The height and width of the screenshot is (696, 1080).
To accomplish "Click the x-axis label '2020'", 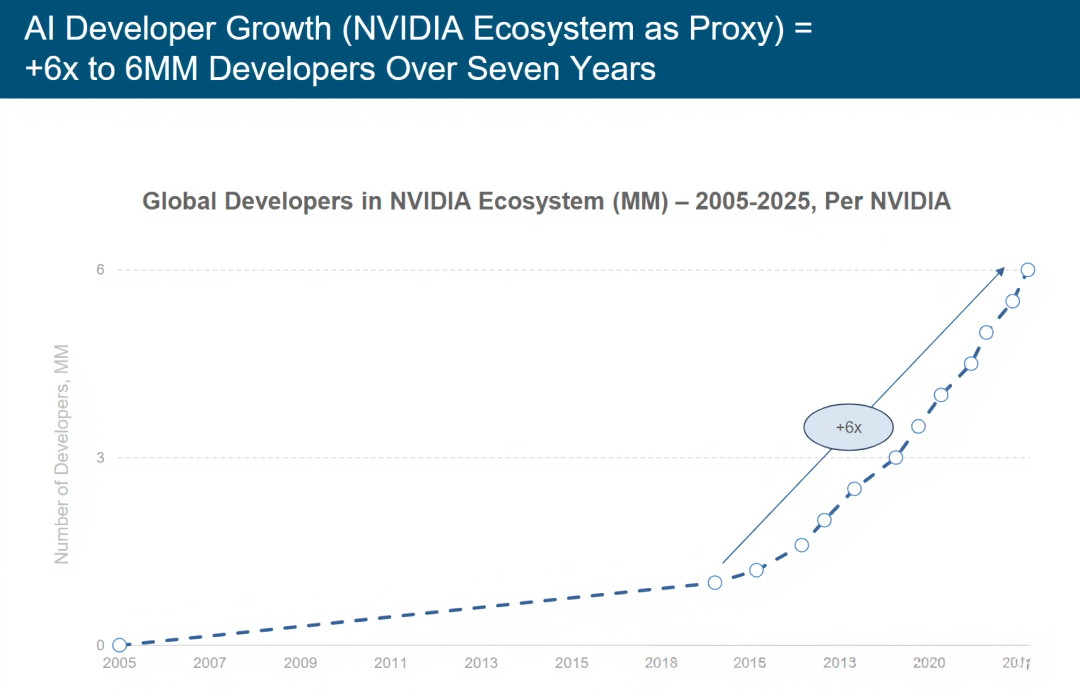I will coord(929,663).
